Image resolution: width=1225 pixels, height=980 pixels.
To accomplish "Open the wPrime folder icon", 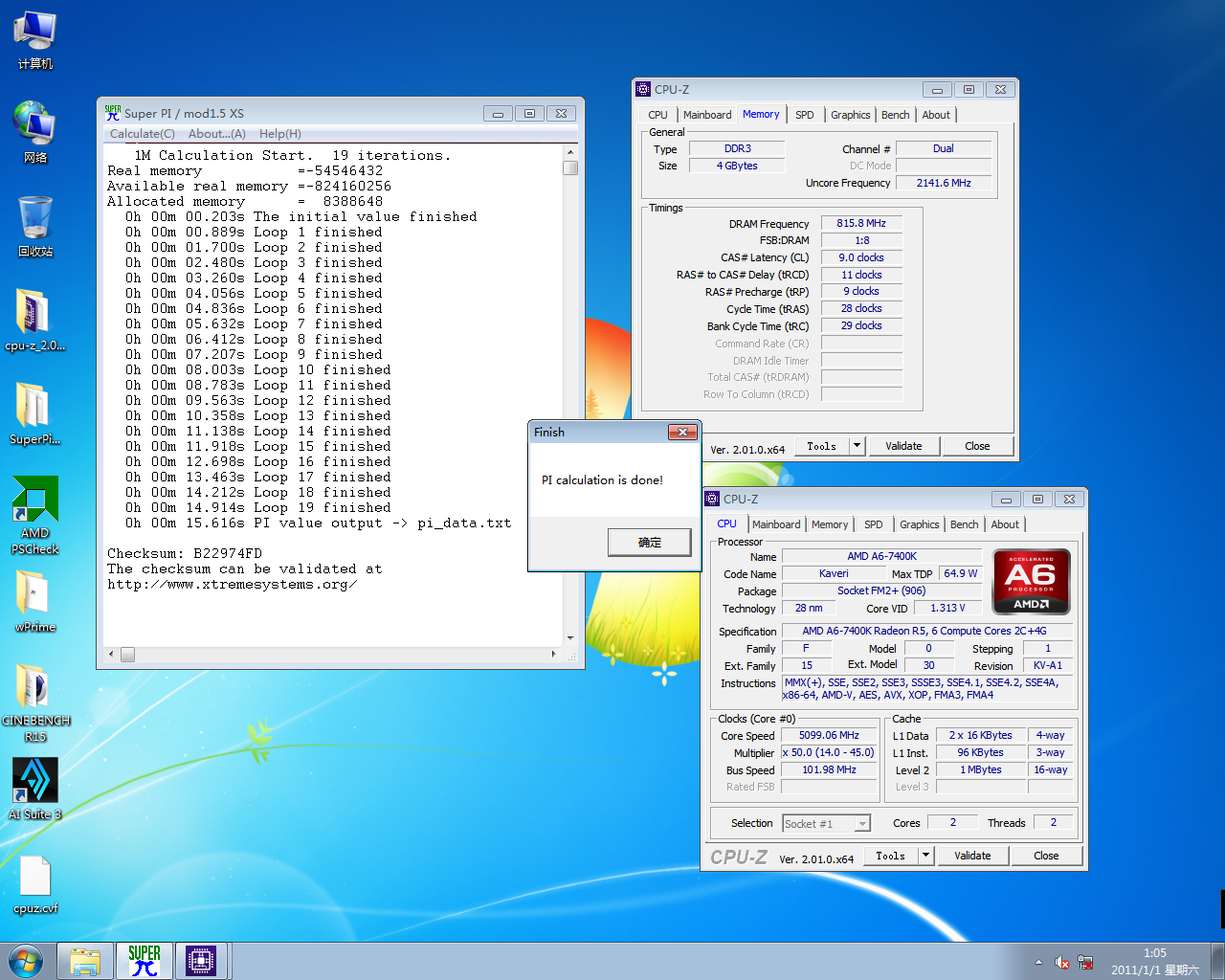I will coord(35,601).
